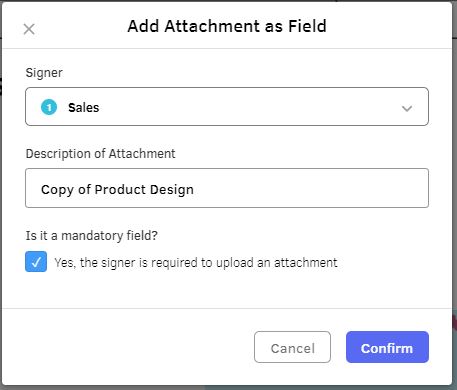Click the Cancel button

[292, 347]
